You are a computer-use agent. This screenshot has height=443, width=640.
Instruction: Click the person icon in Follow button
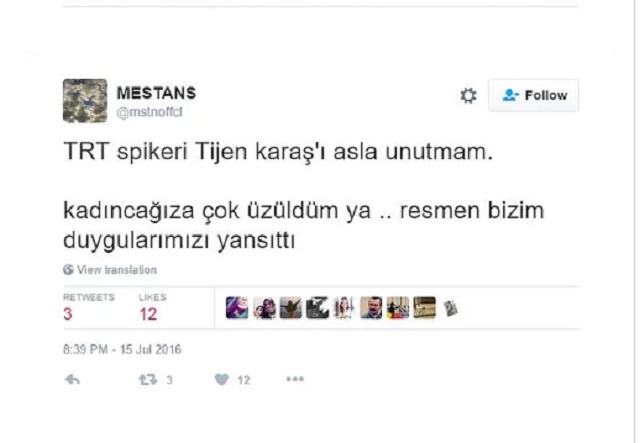pos(510,95)
